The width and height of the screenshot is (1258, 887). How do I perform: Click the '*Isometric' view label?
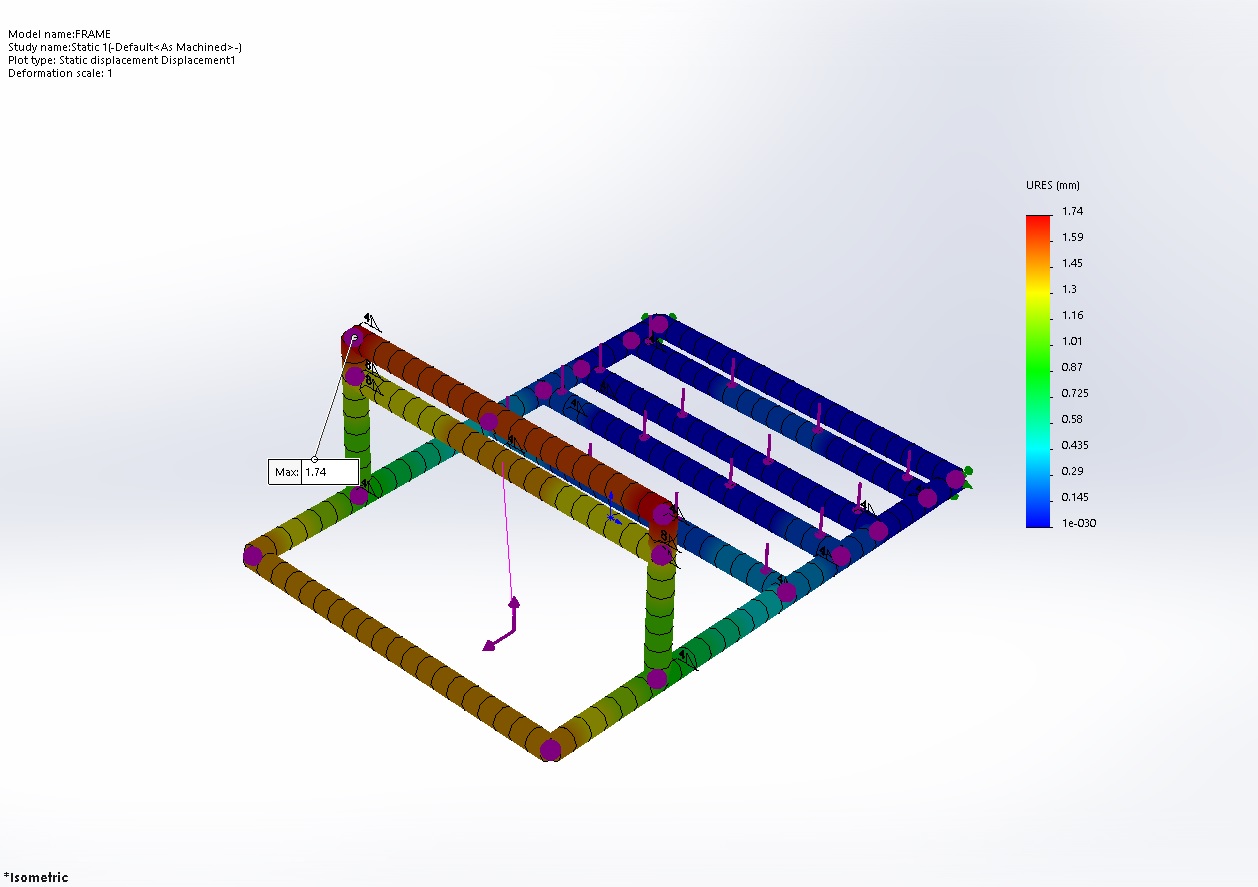[x=36, y=877]
